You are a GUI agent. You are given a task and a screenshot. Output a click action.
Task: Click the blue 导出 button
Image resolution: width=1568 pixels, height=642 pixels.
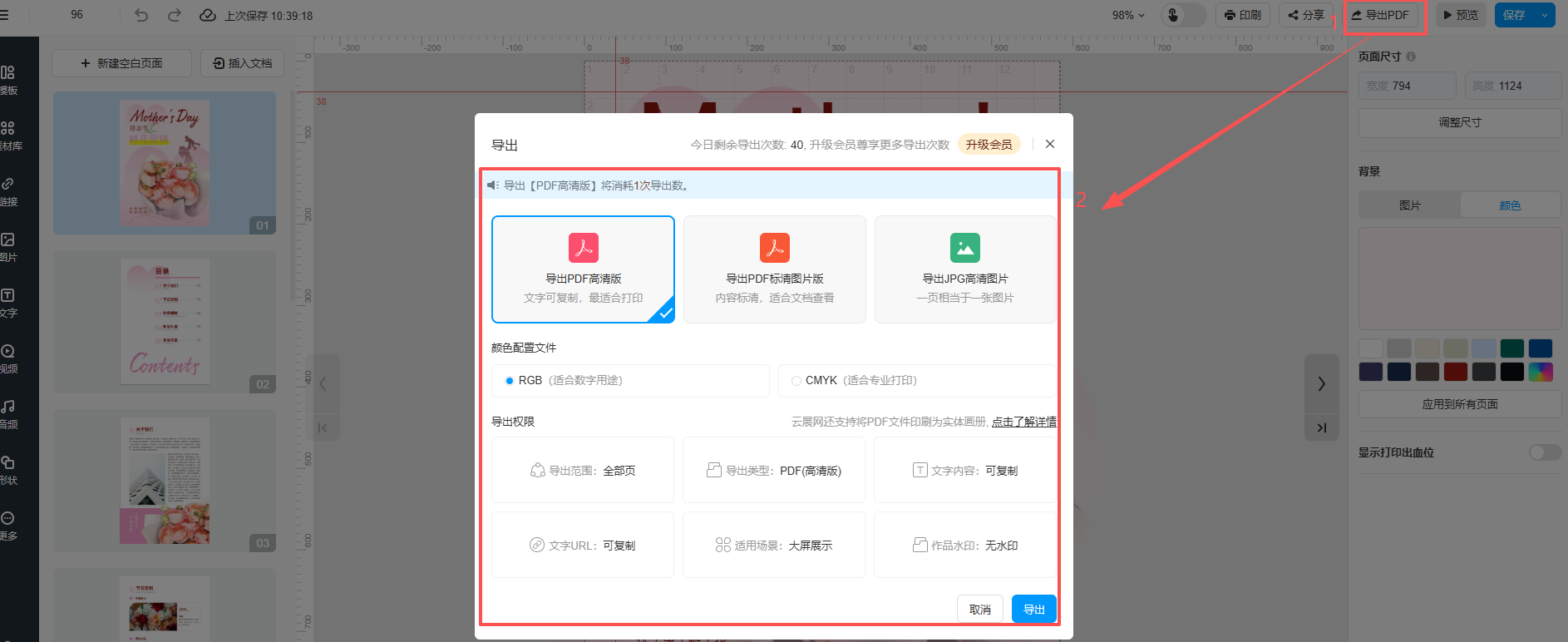(1033, 610)
